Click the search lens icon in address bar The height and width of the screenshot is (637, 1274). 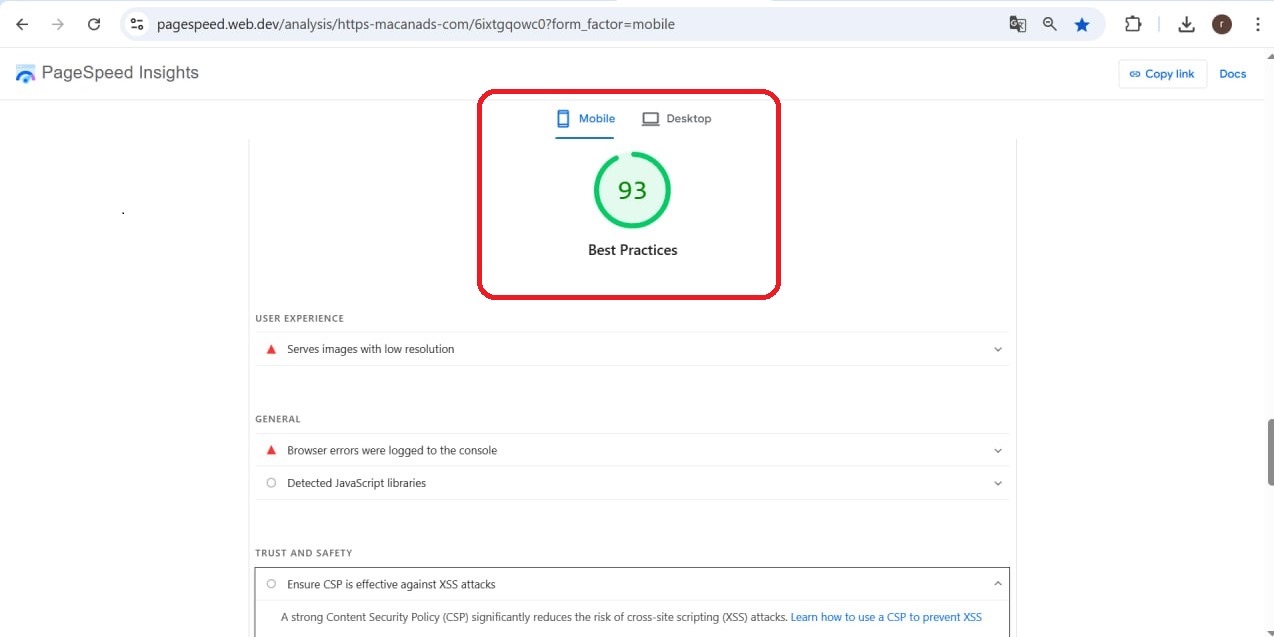[x=1049, y=23]
